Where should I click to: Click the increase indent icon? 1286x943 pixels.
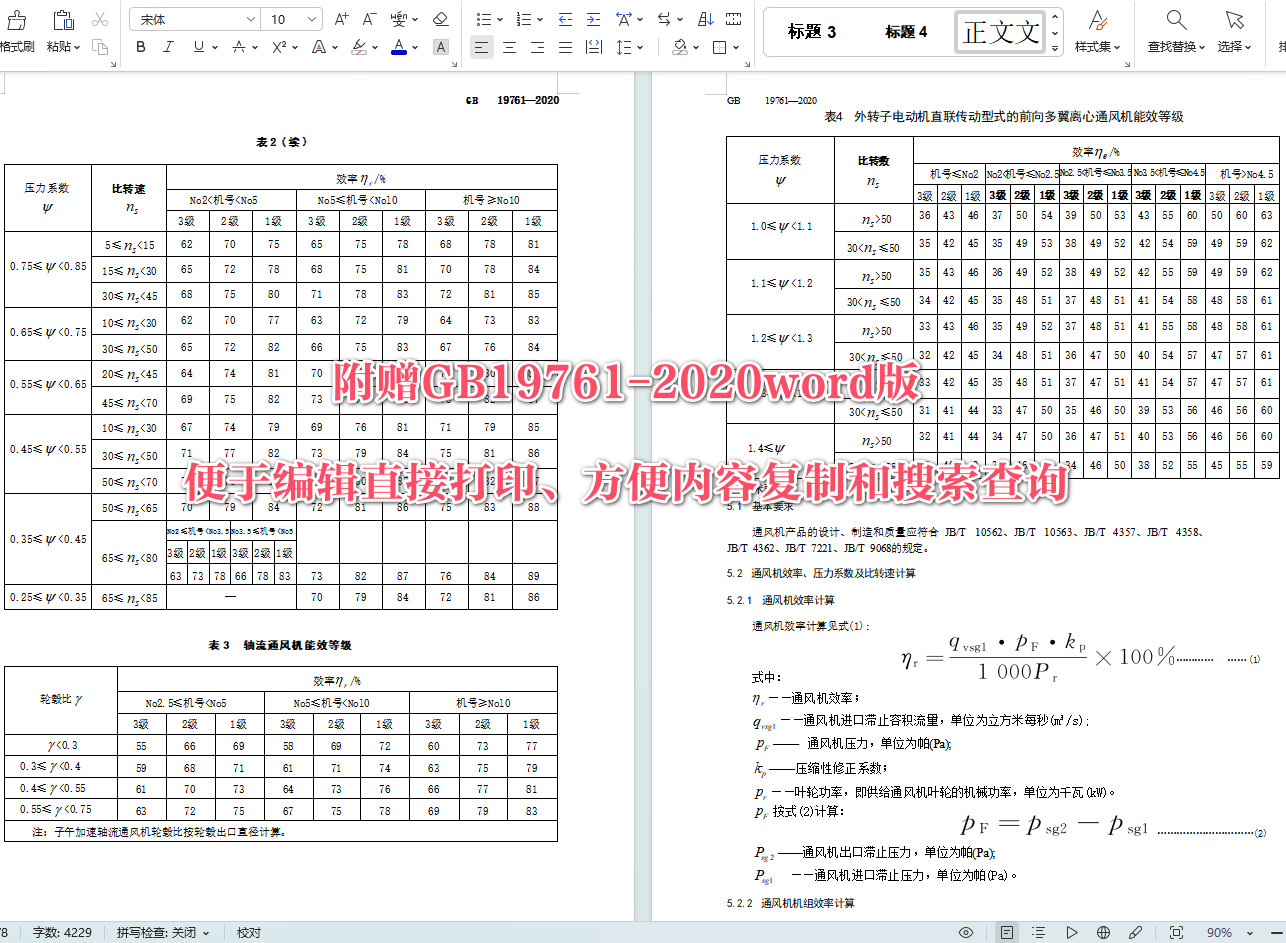pos(593,18)
